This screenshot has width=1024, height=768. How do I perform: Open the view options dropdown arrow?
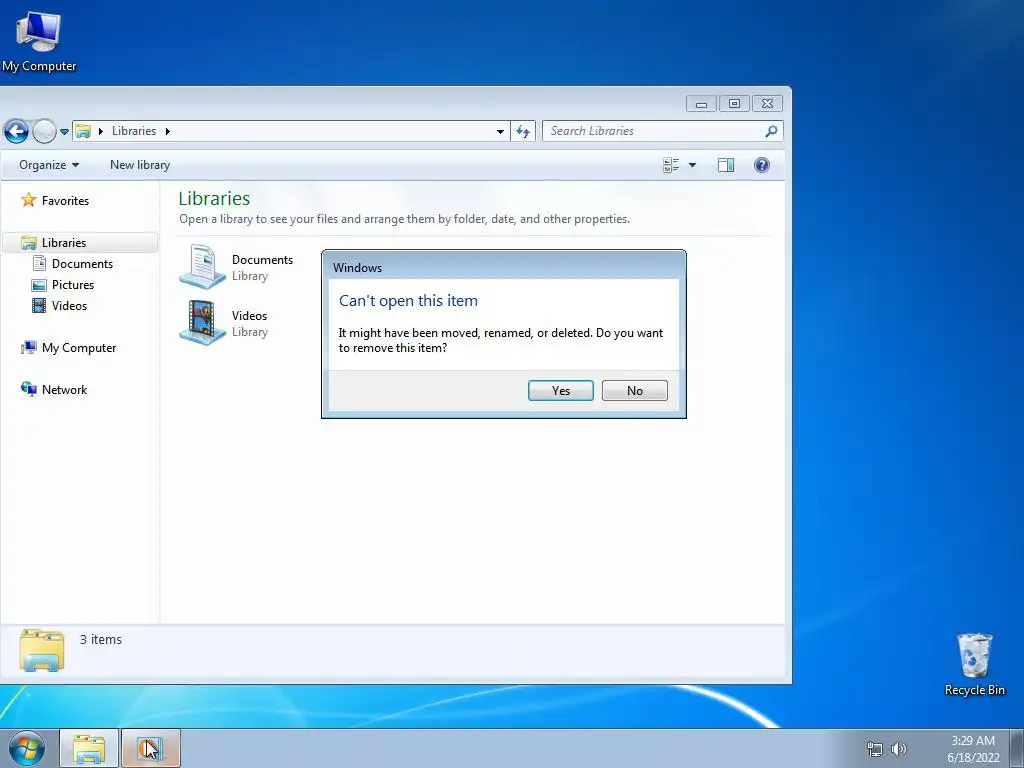(692, 165)
